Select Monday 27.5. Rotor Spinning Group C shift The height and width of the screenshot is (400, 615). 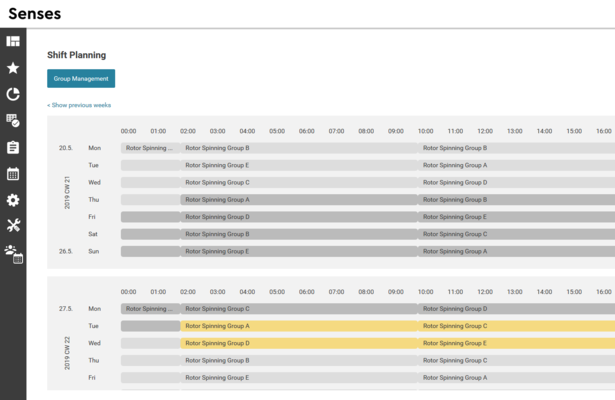point(298,309)
